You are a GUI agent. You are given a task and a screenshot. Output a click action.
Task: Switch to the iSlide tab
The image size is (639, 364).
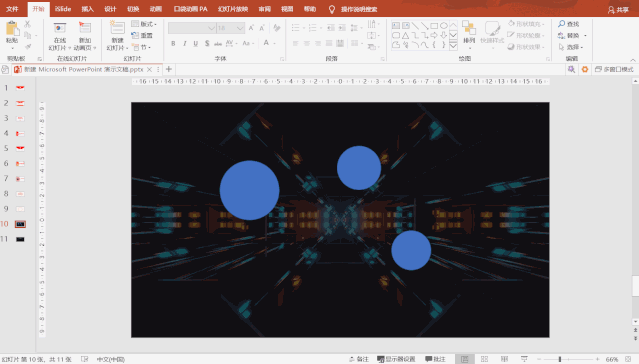(x=63, y=9)
